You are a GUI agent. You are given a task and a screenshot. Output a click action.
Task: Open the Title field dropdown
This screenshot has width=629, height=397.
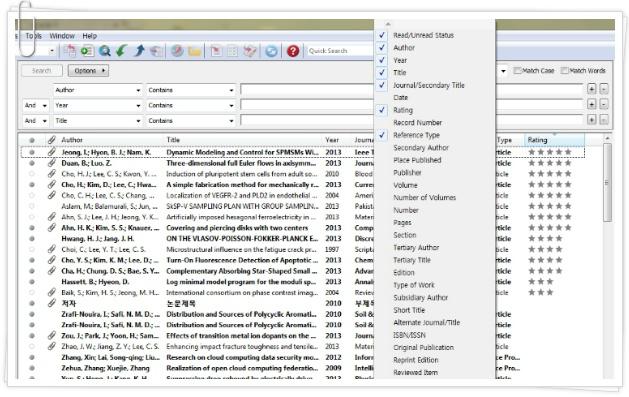[138, 121]
